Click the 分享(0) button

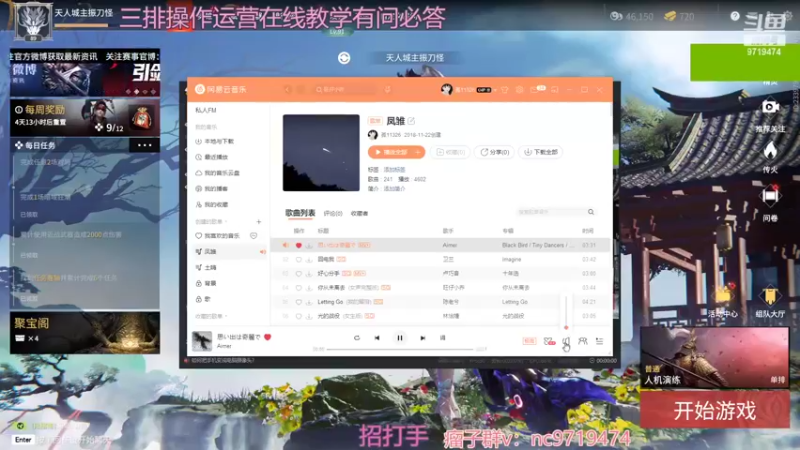tap(494, 152)
